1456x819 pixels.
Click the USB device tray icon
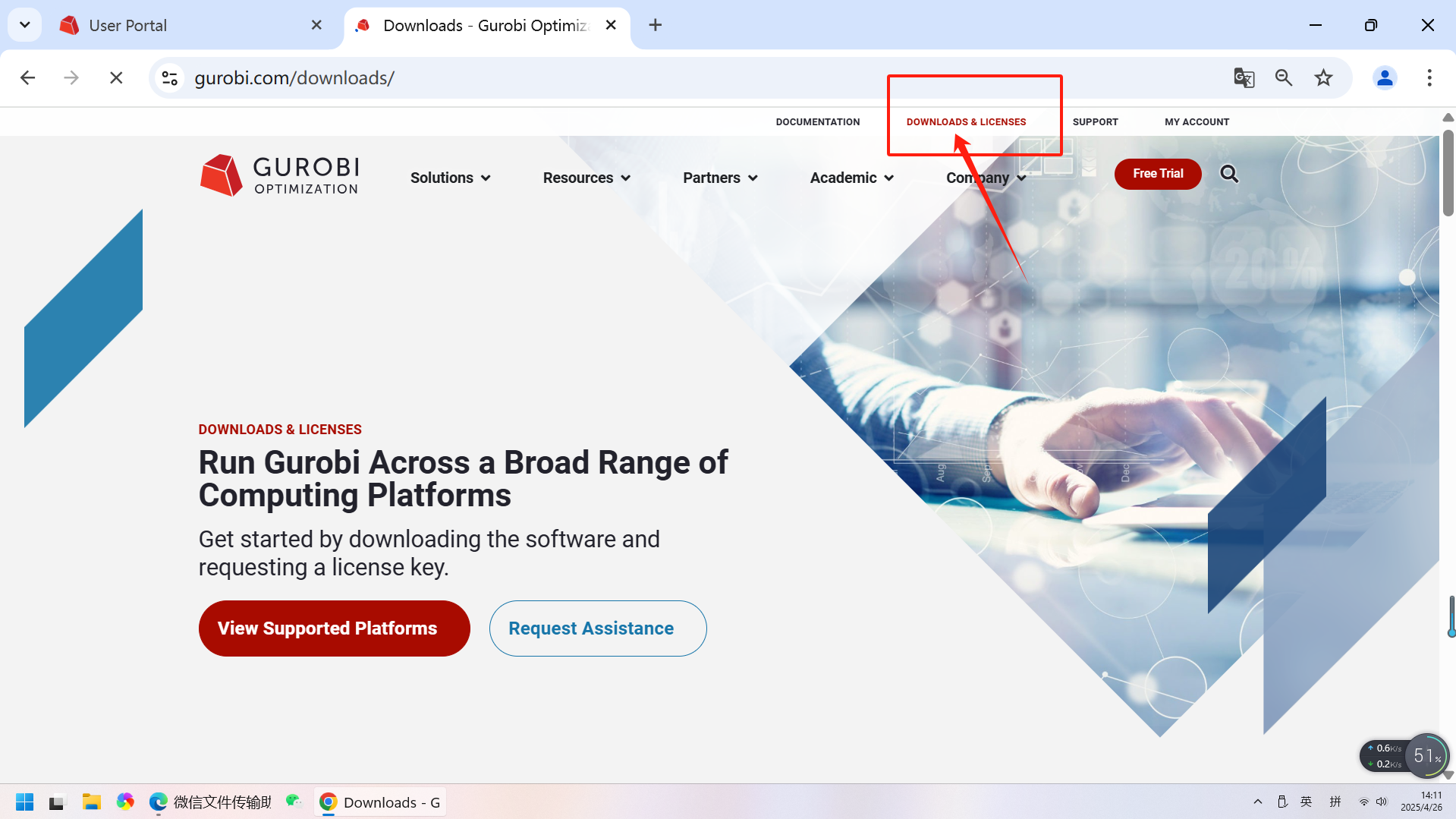tap(1282, 802)
